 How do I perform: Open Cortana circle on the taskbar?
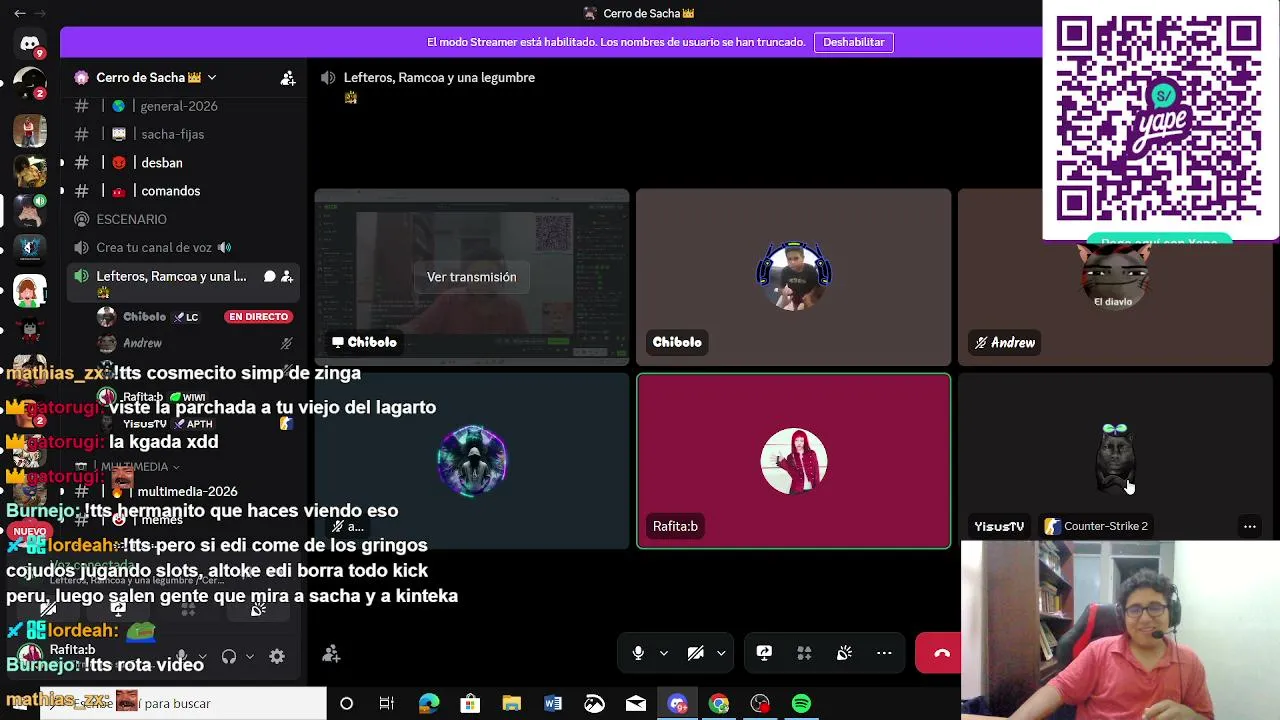click(x=346, y=704)
